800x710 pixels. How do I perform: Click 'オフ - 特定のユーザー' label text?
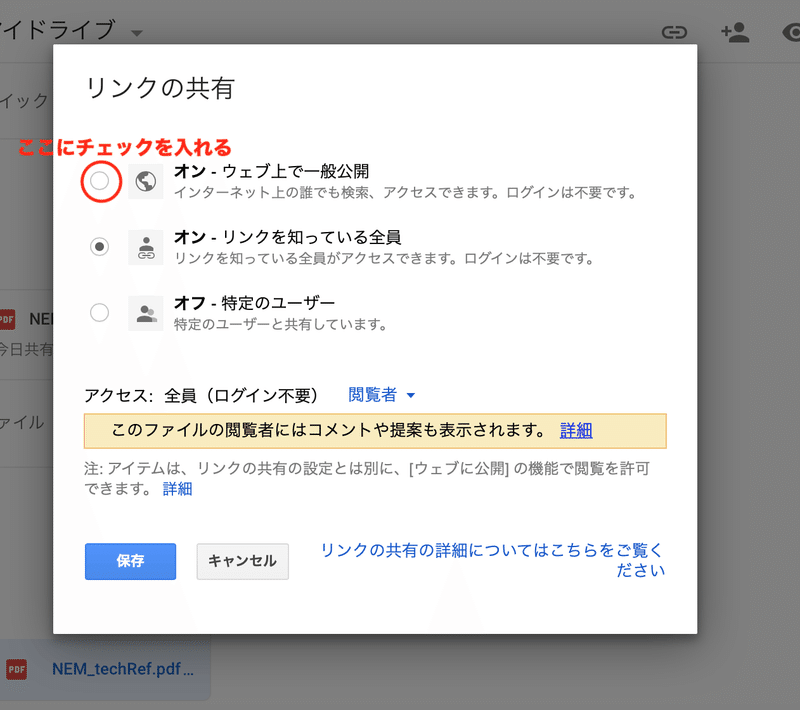(x=254, y=303)
